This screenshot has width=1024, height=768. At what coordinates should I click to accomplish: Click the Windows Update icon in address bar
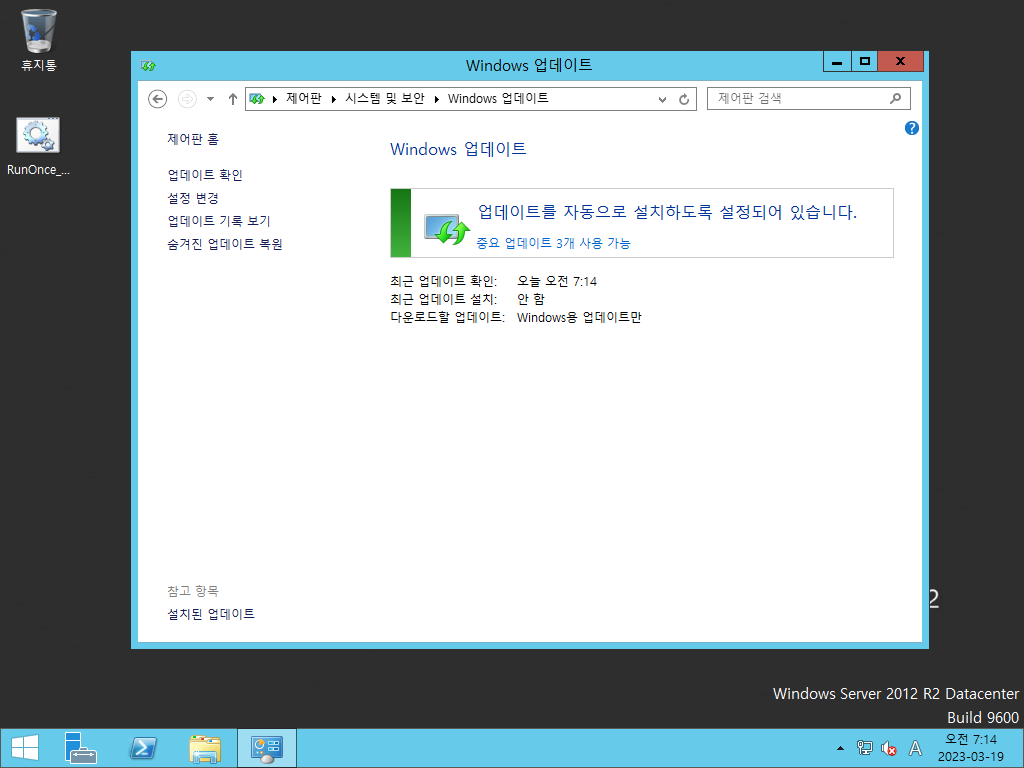point(257,99)
